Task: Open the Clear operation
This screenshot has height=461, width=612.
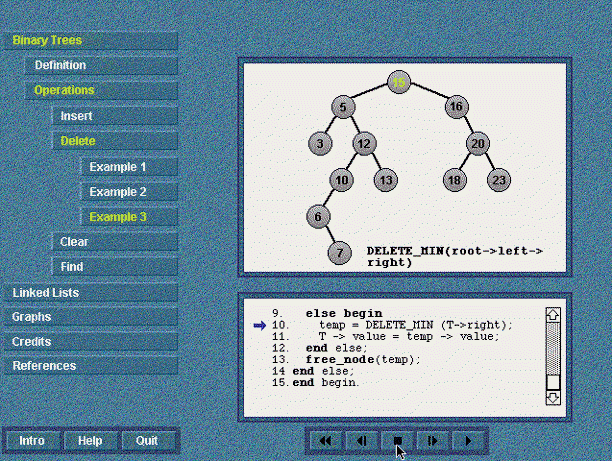Action: [x=115, y=242]
